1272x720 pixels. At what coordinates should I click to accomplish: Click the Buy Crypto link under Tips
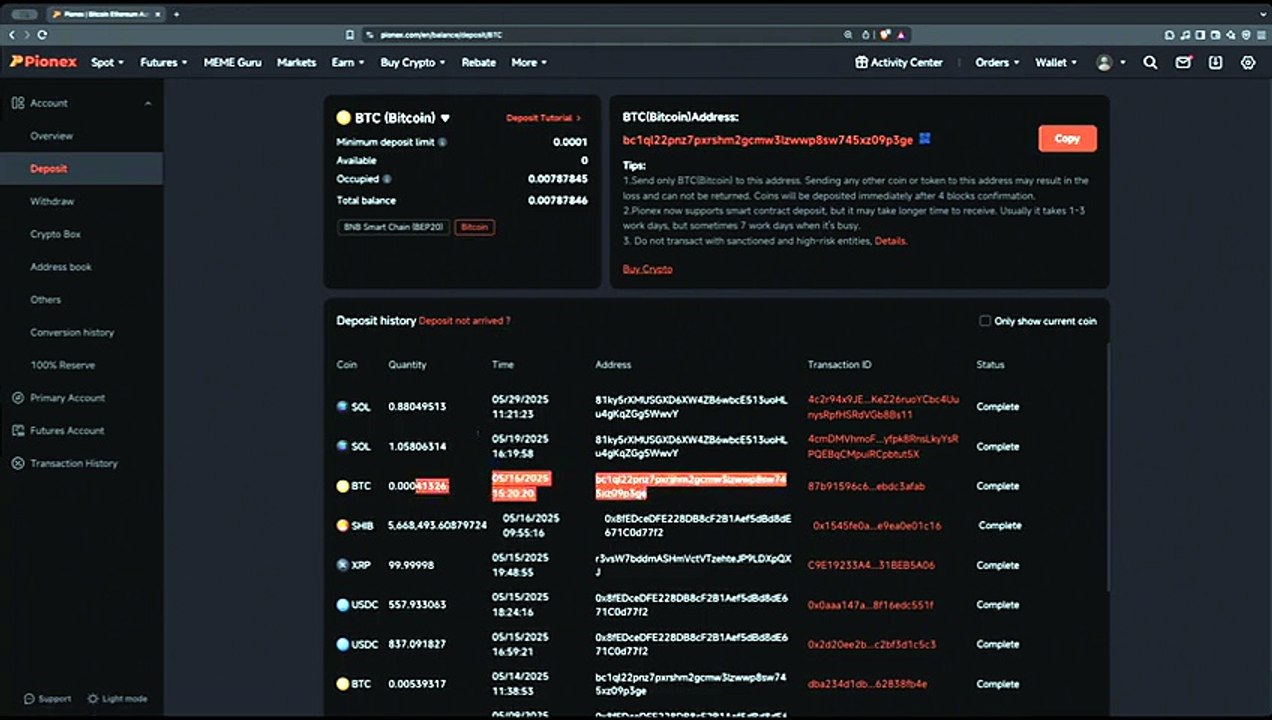click(x=647, y=269)
